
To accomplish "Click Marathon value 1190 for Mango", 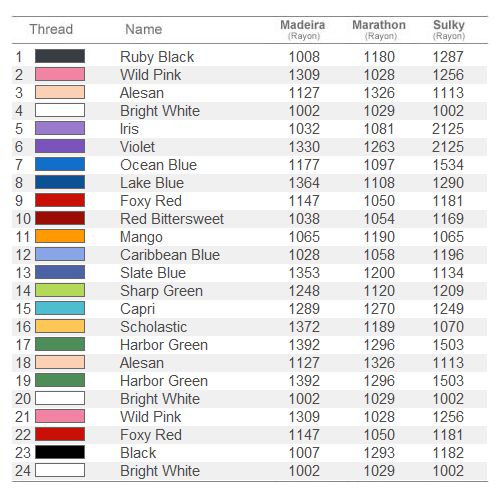I will coord(379,237).
